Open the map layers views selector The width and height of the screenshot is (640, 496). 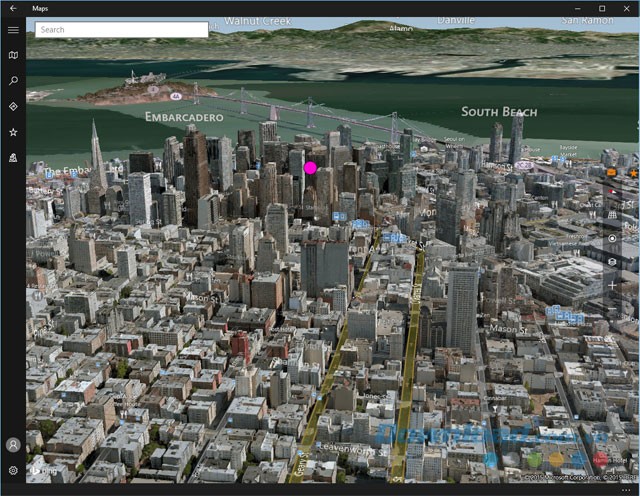point(612,262)
